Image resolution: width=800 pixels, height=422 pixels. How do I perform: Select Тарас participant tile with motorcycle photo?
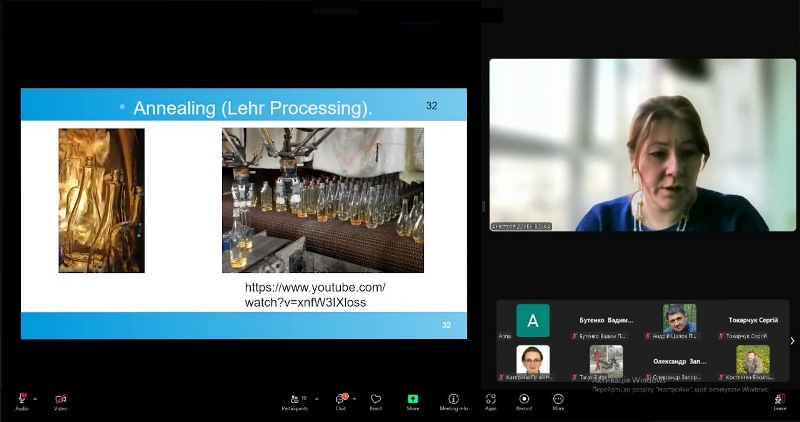pyautogui.click(x=606, y=360)
